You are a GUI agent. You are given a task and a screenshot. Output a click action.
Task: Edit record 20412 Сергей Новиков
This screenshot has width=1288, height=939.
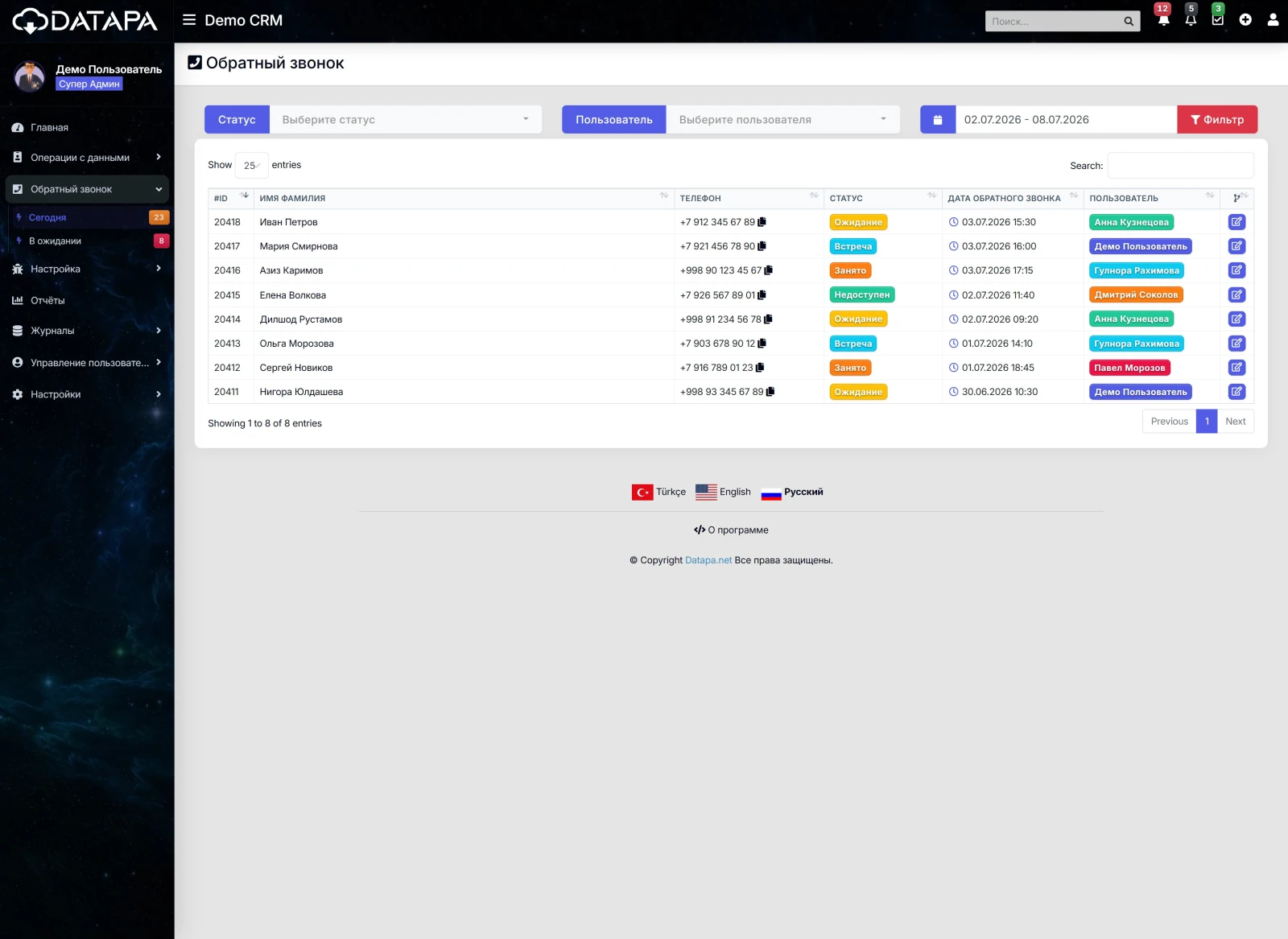click(x=1236, y=368)
